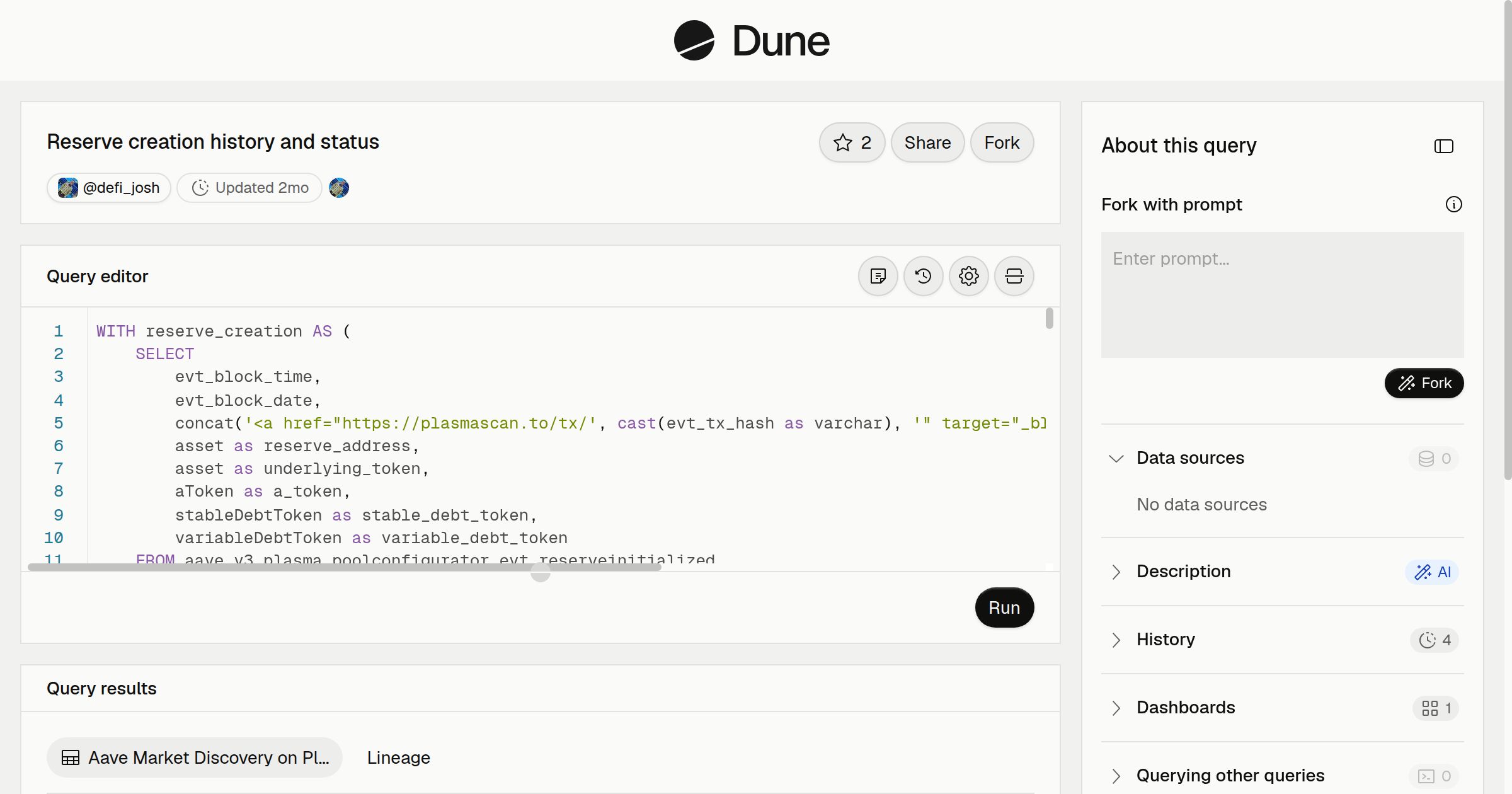Run the query
1512x794 pixels.
pos(1004,607)
